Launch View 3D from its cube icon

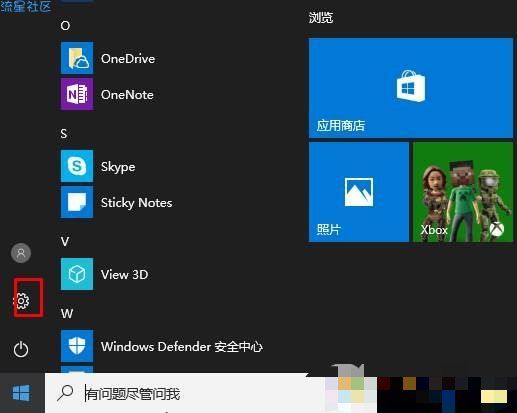tap(77, 274)
